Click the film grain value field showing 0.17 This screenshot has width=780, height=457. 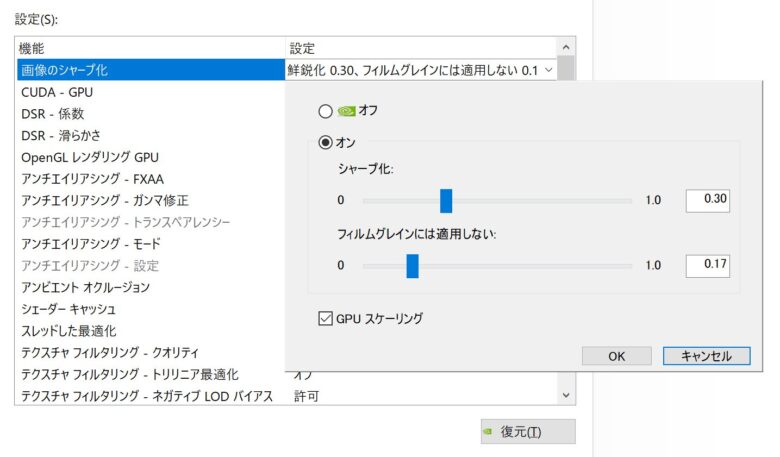[707, 266]
